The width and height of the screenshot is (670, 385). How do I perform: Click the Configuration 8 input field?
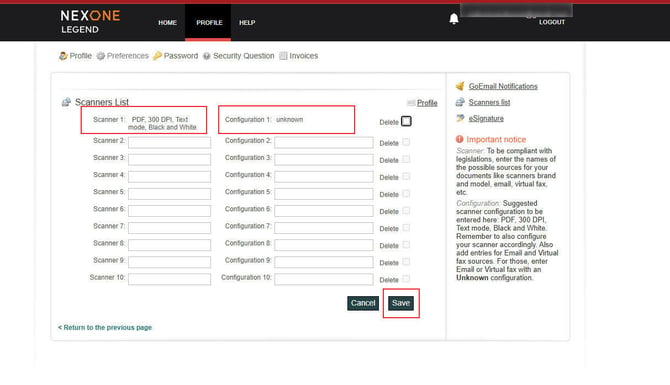click(x=323, y=245)
